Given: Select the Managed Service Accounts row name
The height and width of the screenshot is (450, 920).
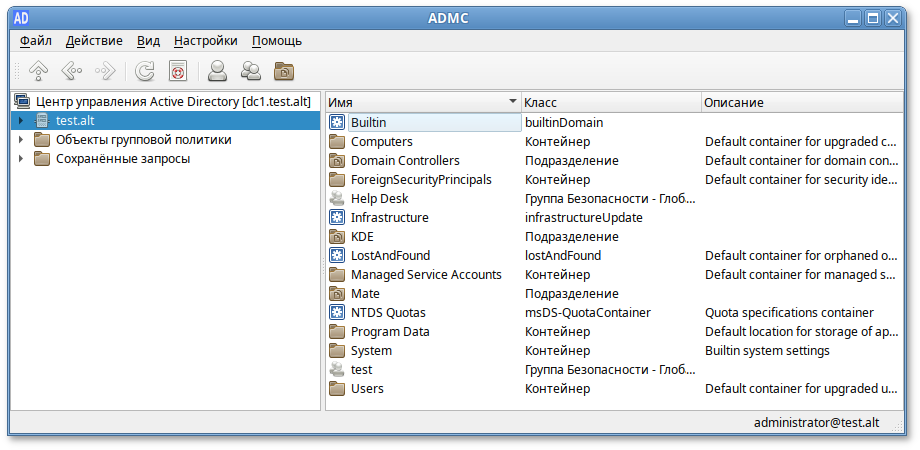Looking at the screenshot, I should [426, 274].
